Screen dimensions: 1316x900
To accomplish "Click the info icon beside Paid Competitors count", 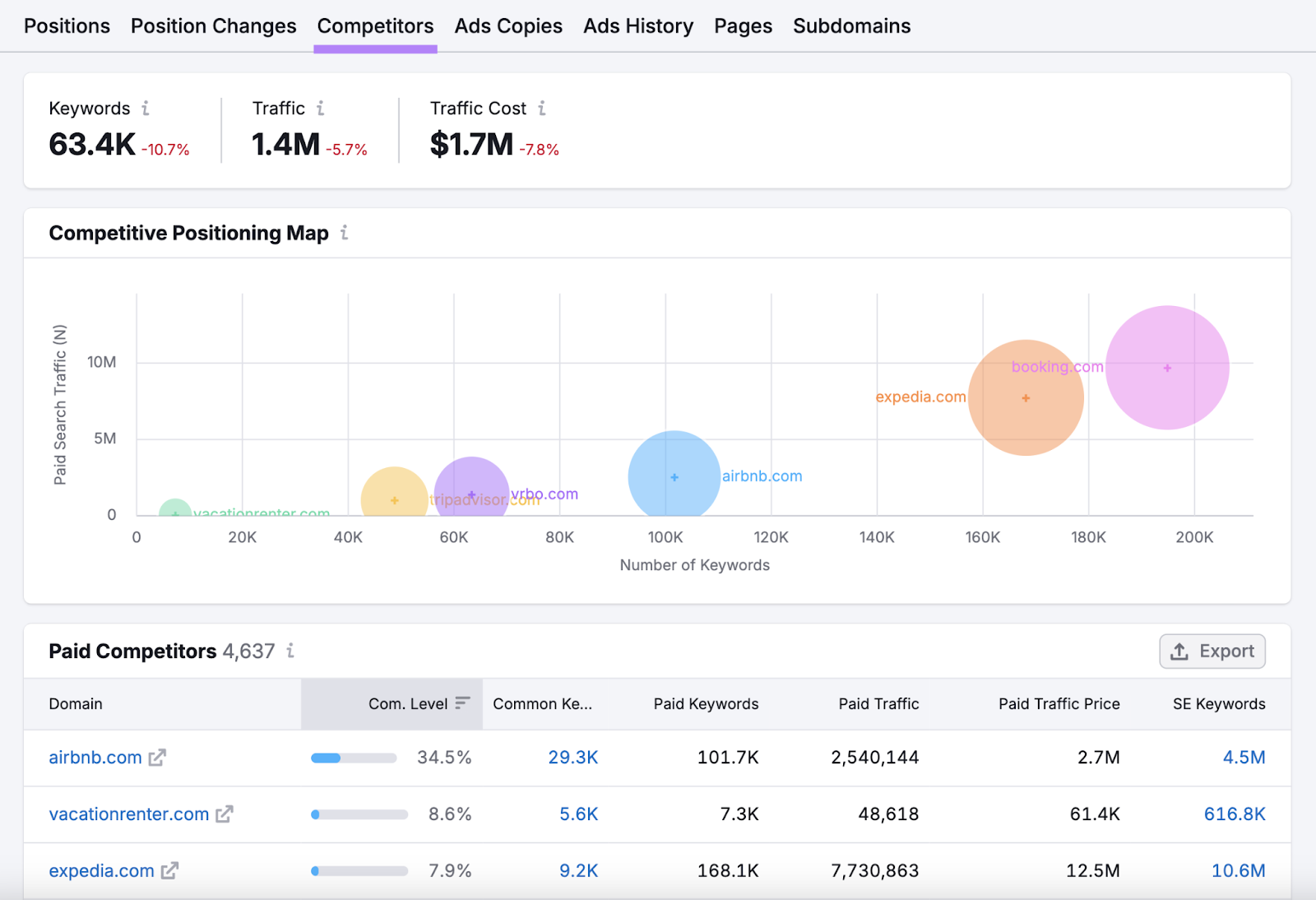I will point(290,651).
